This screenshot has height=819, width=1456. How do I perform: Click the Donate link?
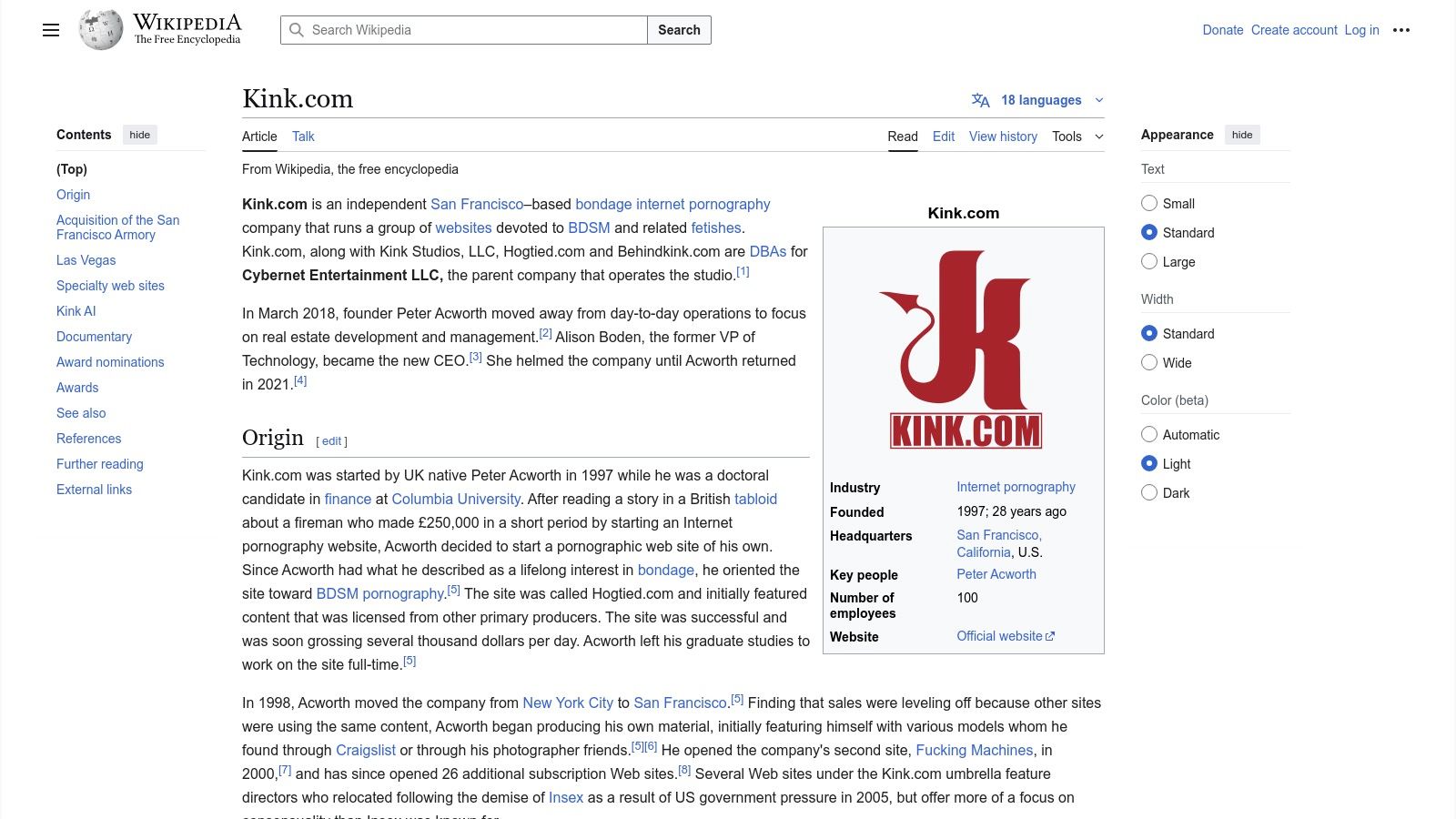[x=1223, y=30]
